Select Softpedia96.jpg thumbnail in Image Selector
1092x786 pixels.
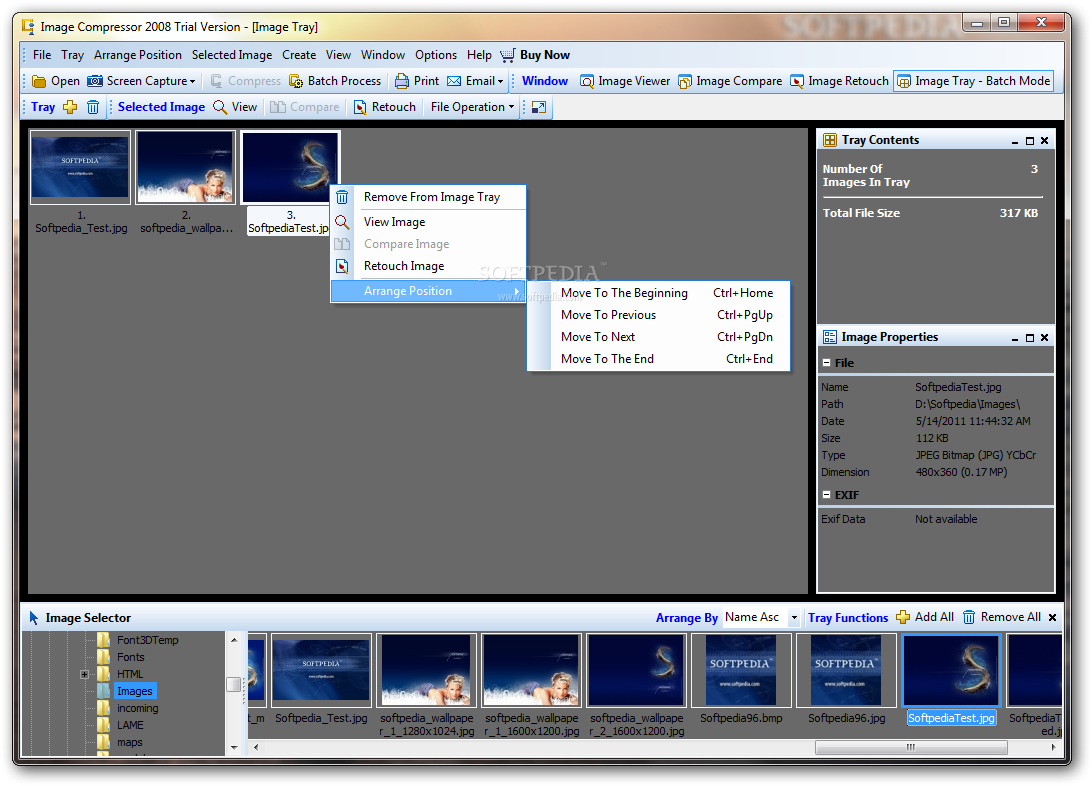[846, 671]
